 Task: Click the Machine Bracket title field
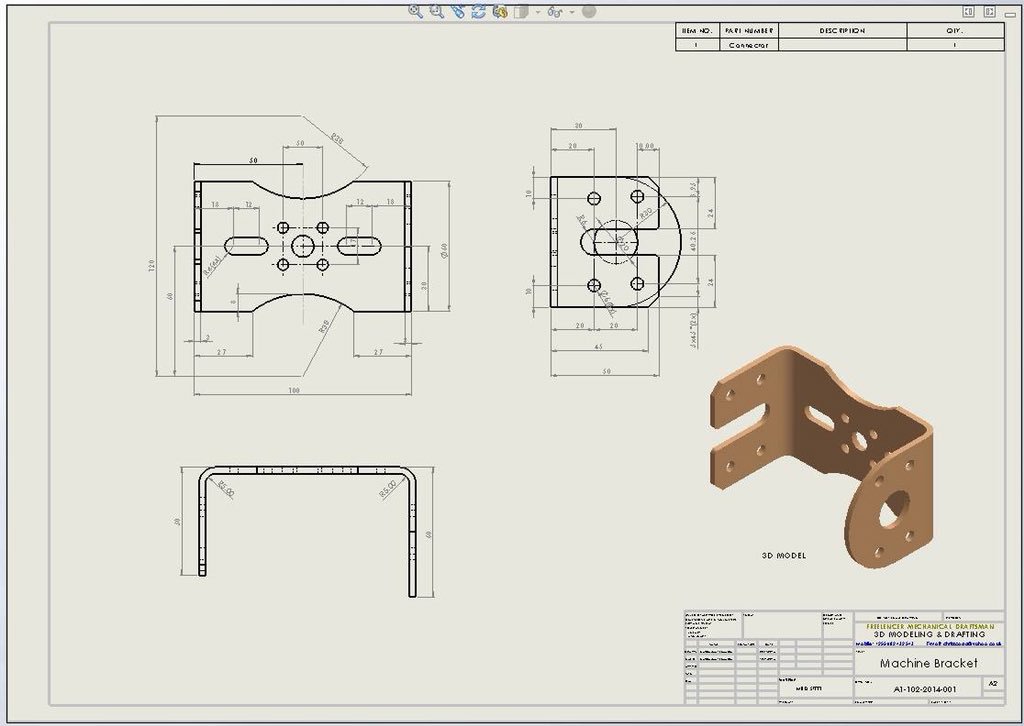[928, 661]
